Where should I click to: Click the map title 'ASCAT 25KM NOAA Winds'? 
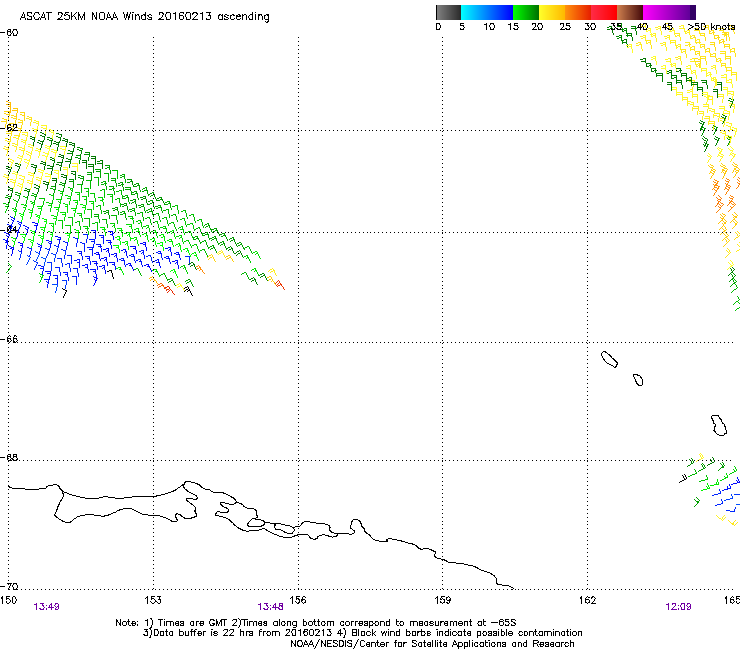87,16
